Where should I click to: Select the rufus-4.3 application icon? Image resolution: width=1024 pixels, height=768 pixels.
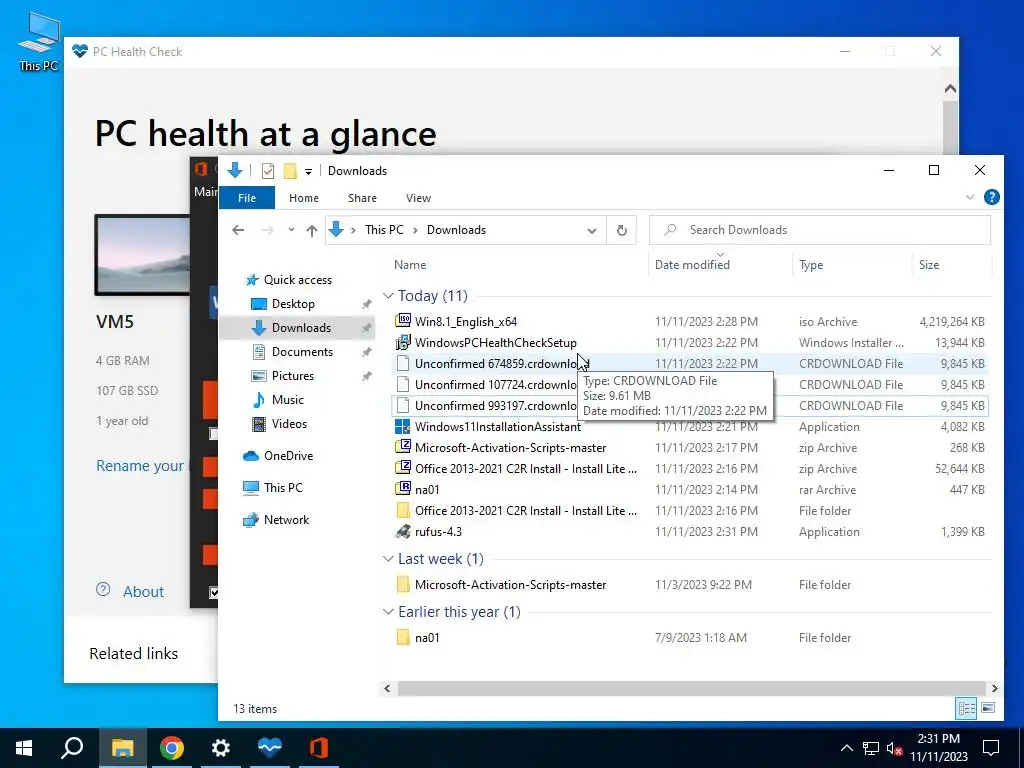pos(403,531)
